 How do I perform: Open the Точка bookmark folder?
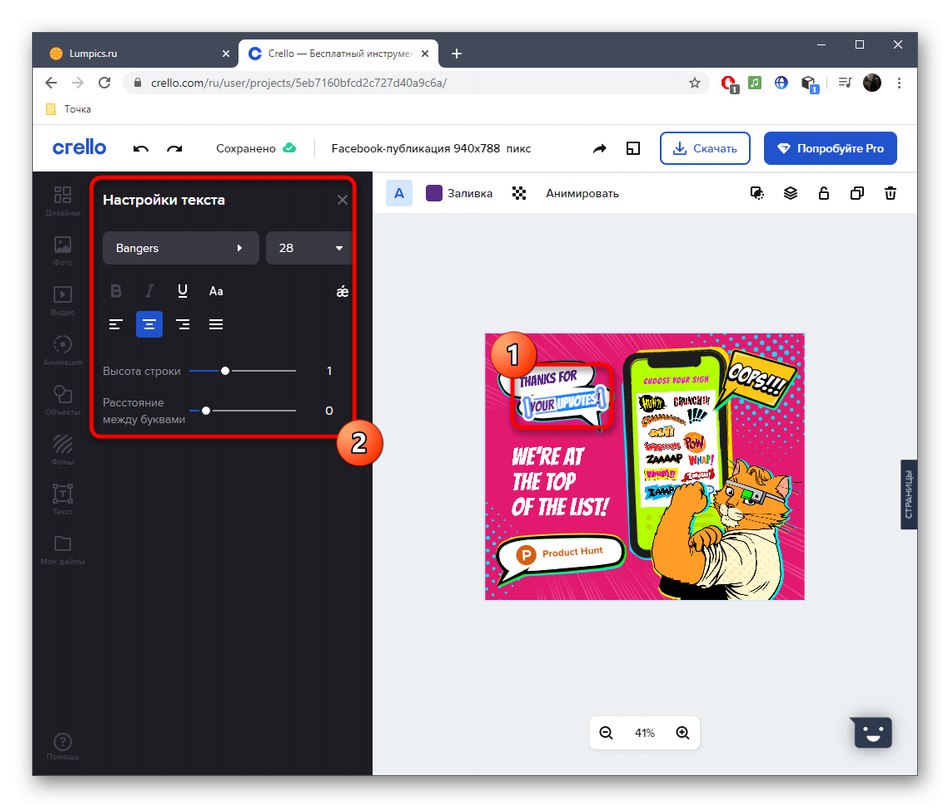[x=68, y=109]
